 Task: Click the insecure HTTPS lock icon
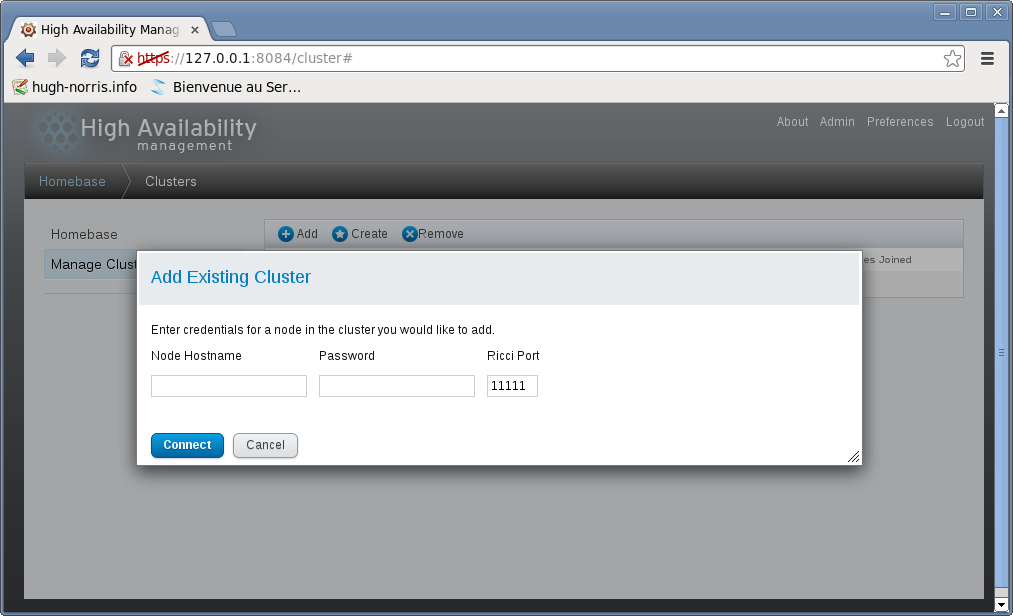coord(126,59)
